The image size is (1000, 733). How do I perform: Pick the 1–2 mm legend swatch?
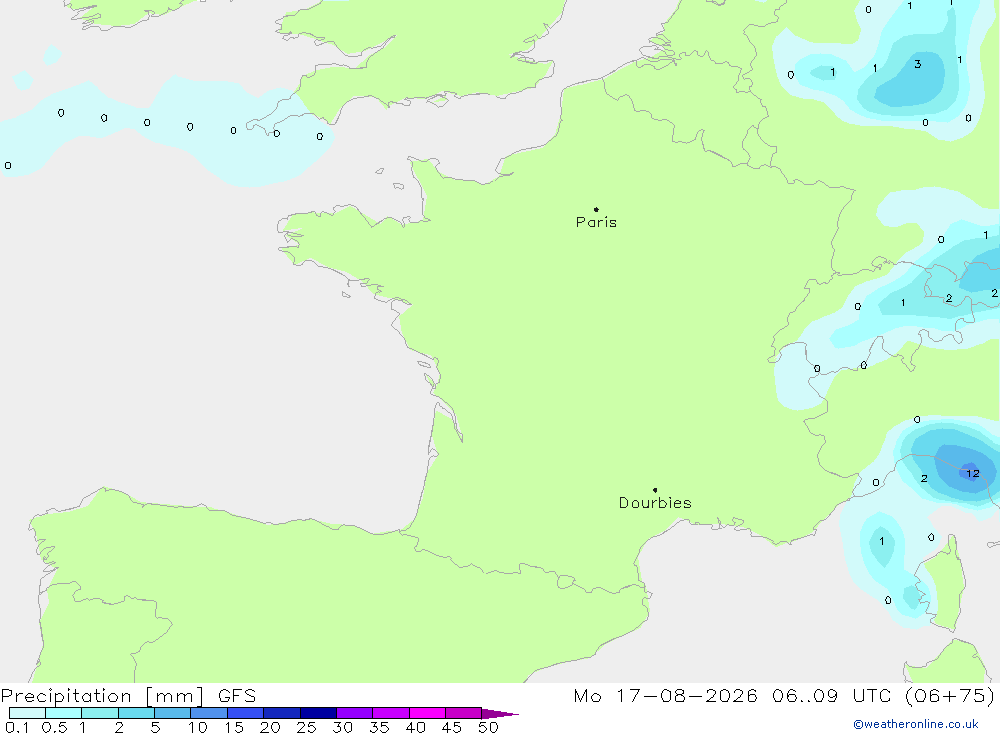pos(99,713)
